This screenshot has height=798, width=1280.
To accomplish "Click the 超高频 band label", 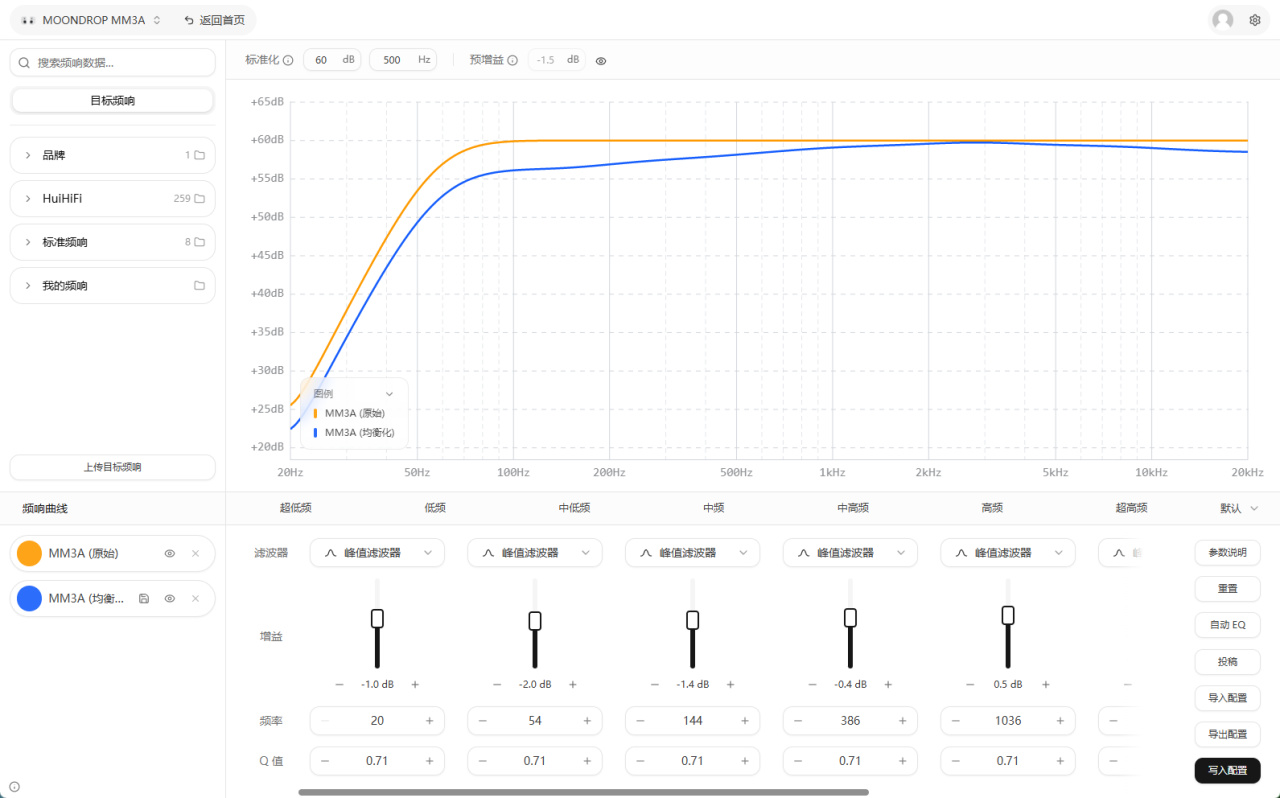I will click(1131, 508).
